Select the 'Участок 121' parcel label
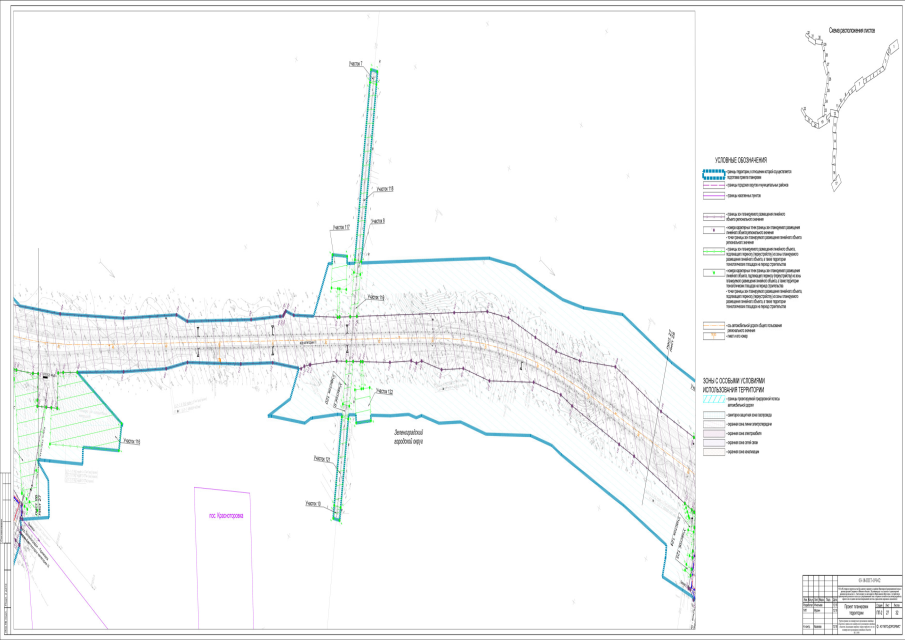This screenshot has height=640, width=905. click(321, 458)
